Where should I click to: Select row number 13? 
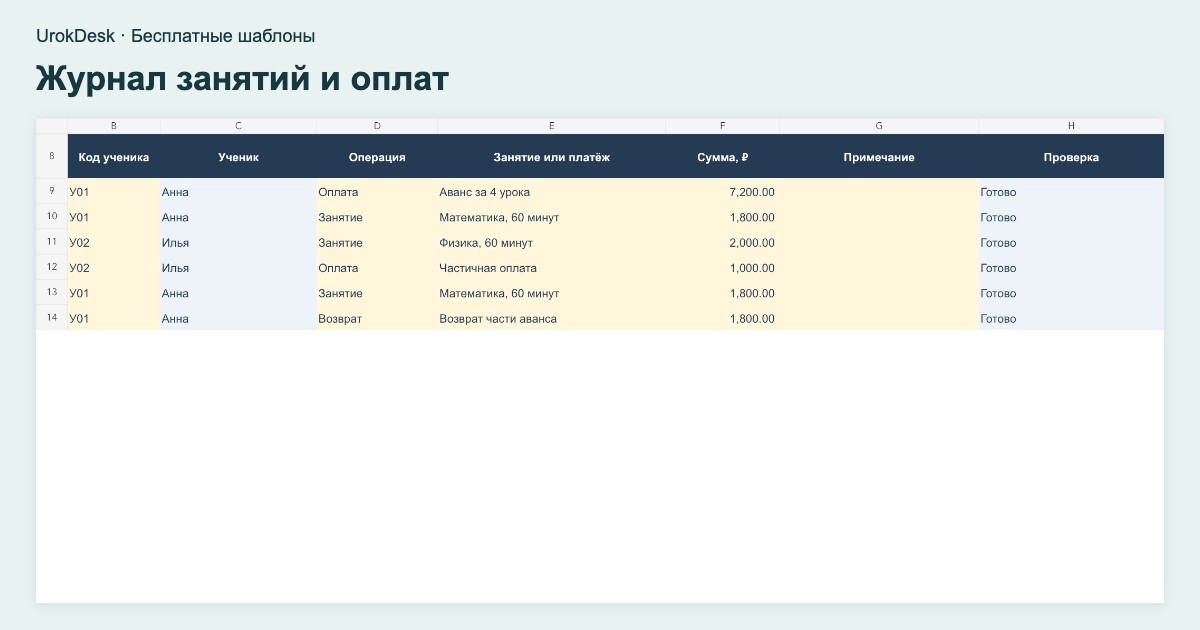coord(52,292)
